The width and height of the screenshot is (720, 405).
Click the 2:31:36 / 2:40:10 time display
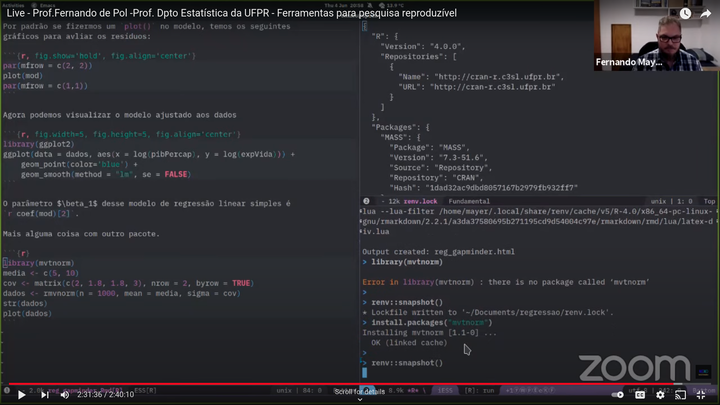pos(105,394)
